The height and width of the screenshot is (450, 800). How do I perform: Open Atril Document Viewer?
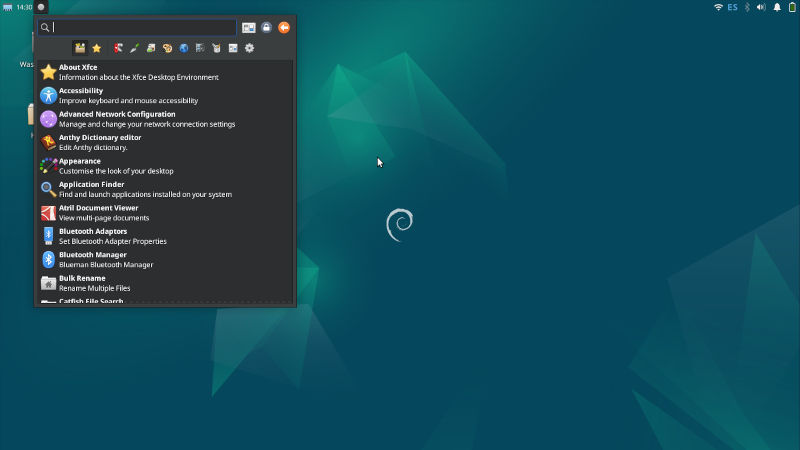[x=165, y=213]
